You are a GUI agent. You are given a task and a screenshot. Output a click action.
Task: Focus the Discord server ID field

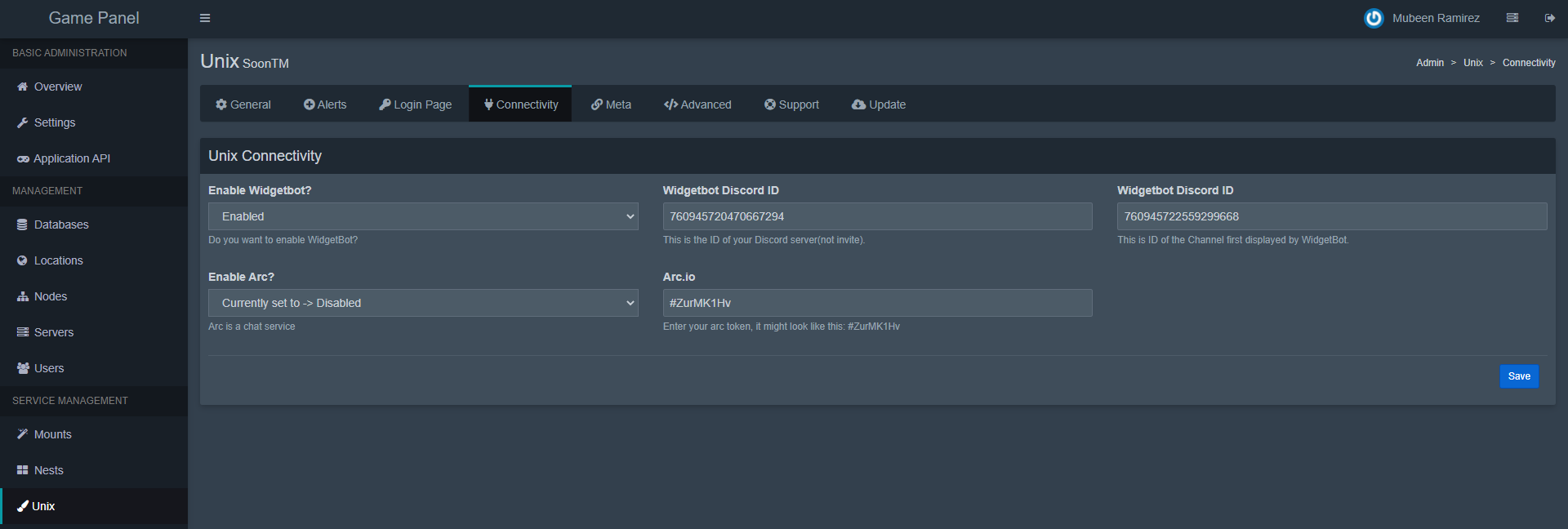pos(877,216)
